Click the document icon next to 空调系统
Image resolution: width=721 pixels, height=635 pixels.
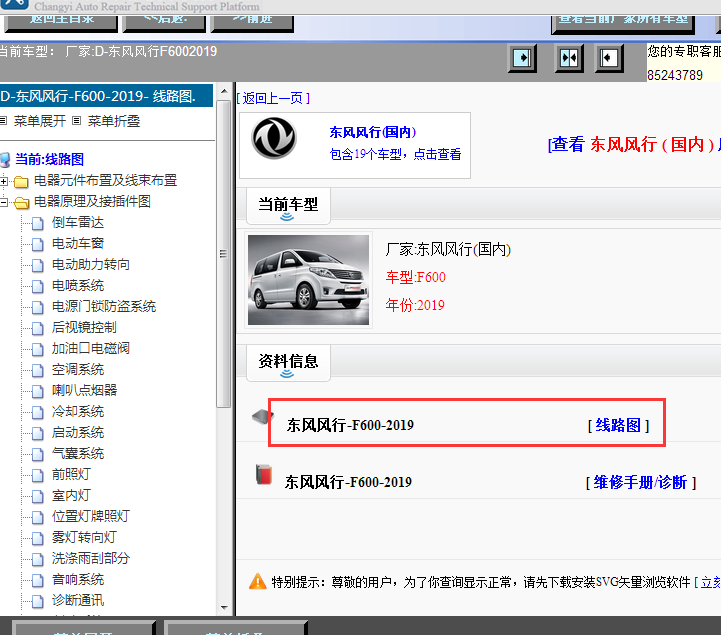click(38, 370)
